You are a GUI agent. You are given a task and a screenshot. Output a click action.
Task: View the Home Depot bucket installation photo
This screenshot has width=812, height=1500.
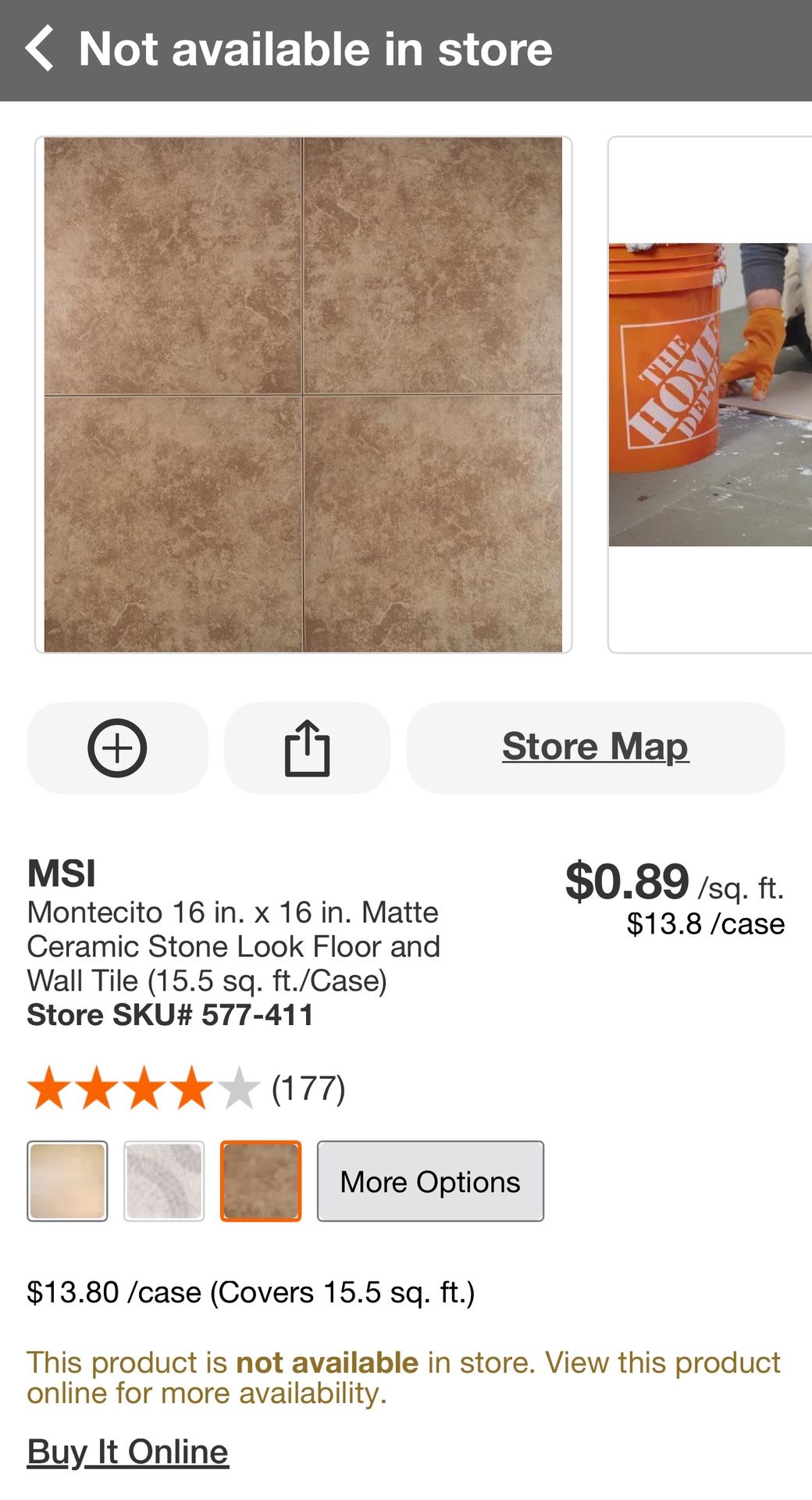coord(709,395)
